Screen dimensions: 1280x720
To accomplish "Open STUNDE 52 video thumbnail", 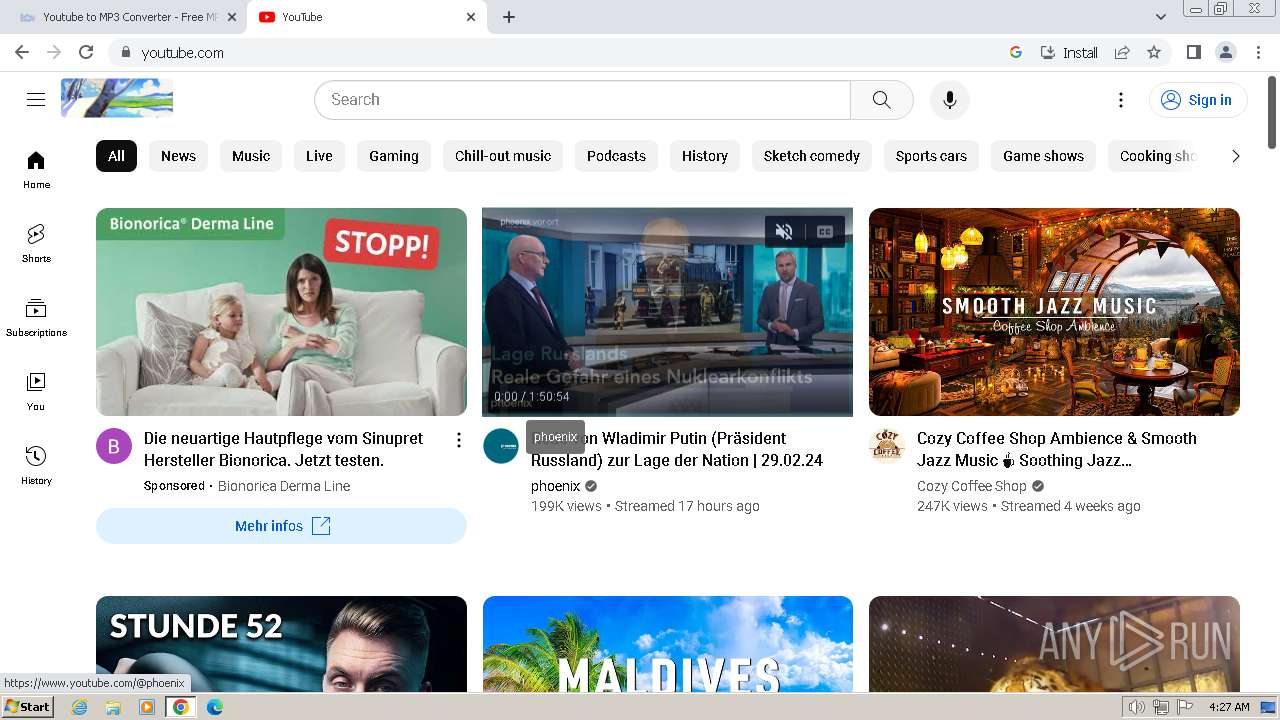I will 281,644.
